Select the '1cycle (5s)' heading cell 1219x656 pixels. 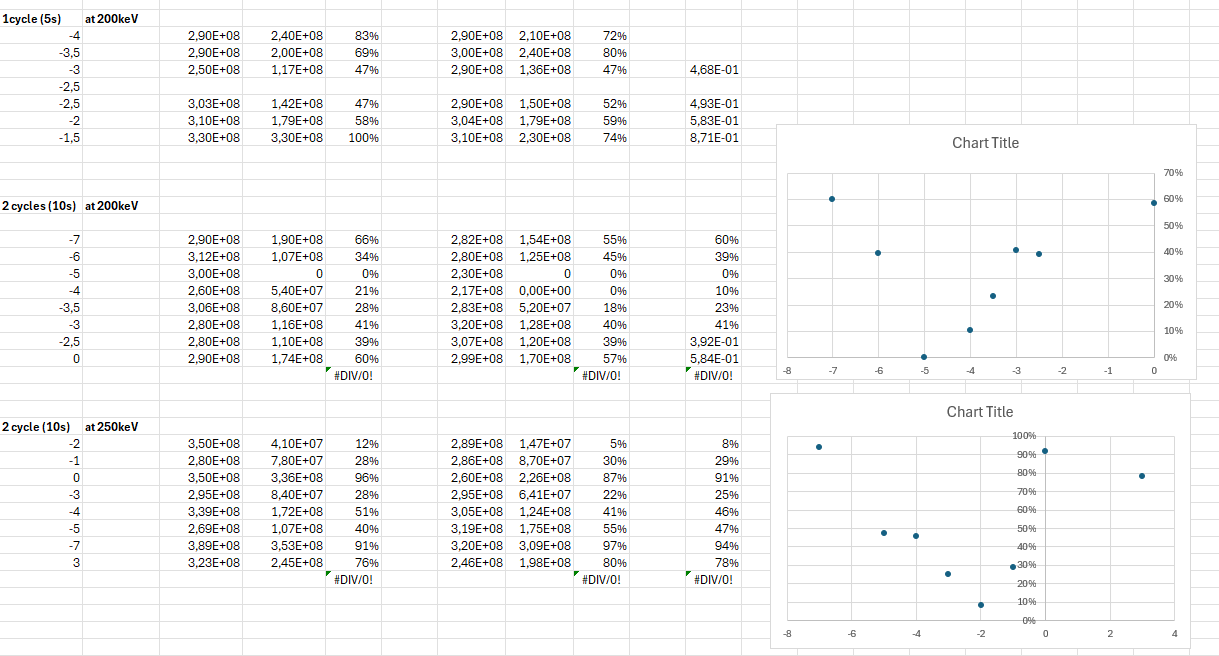(41, 18)
